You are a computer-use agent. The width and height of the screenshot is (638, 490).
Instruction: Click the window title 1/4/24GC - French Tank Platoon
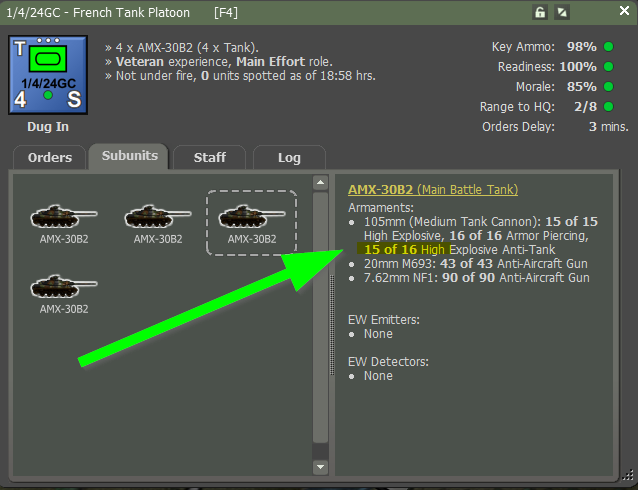pos(98,13)
